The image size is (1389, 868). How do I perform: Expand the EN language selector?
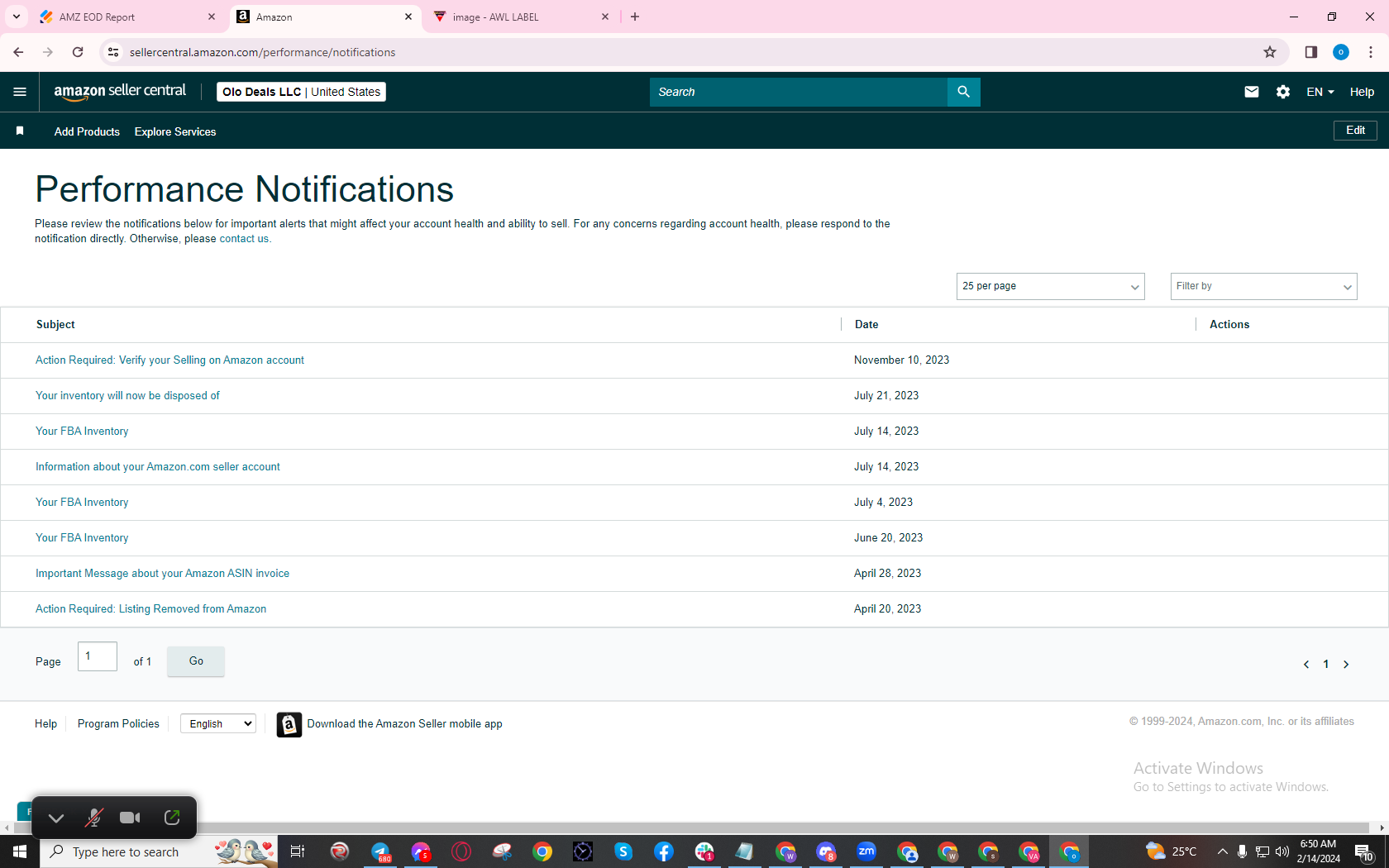[x=1320, y=92]
